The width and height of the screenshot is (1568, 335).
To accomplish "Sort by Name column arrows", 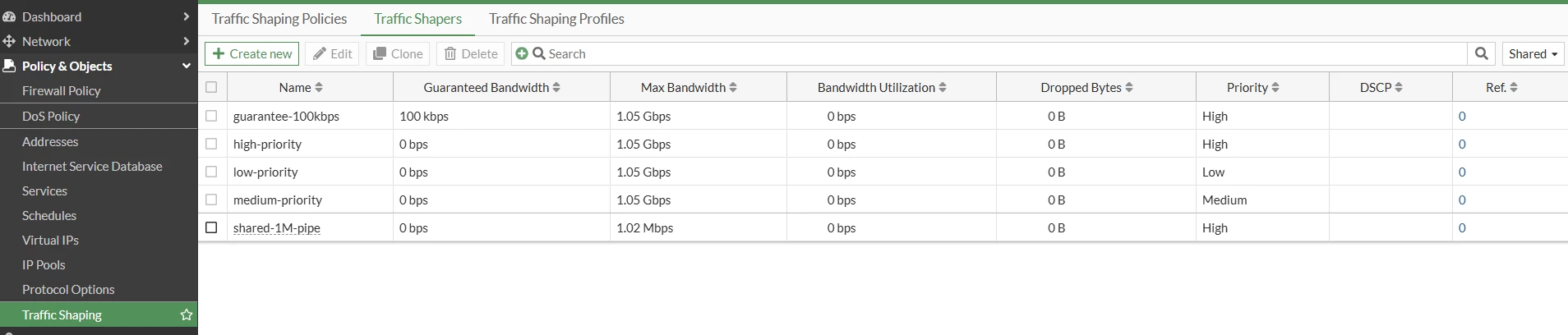I will pos(319,87).
